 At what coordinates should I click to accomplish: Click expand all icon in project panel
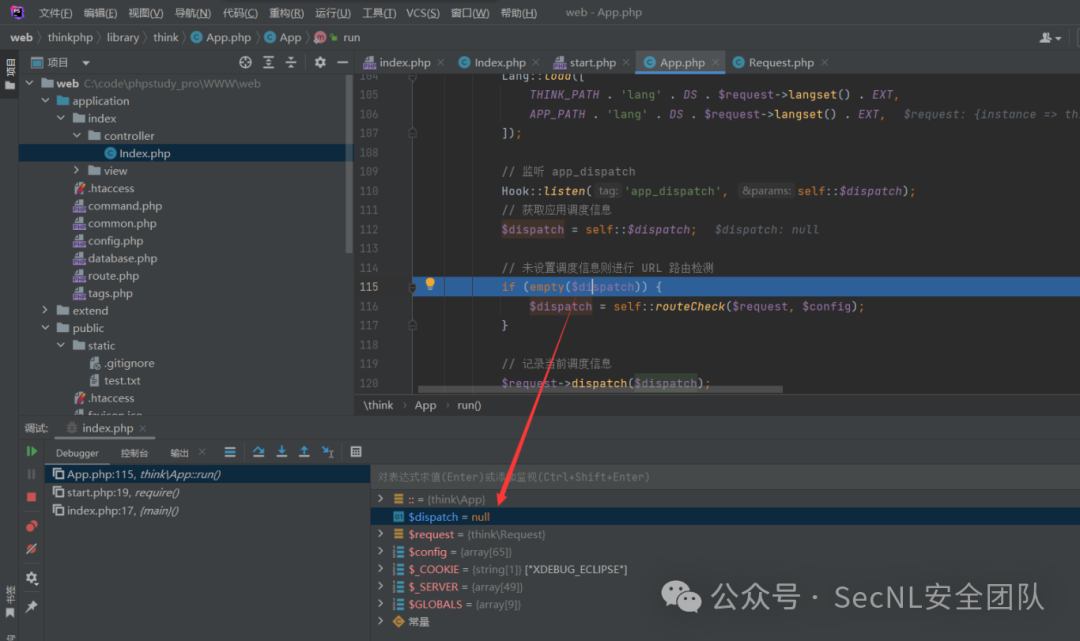point(269,63)
